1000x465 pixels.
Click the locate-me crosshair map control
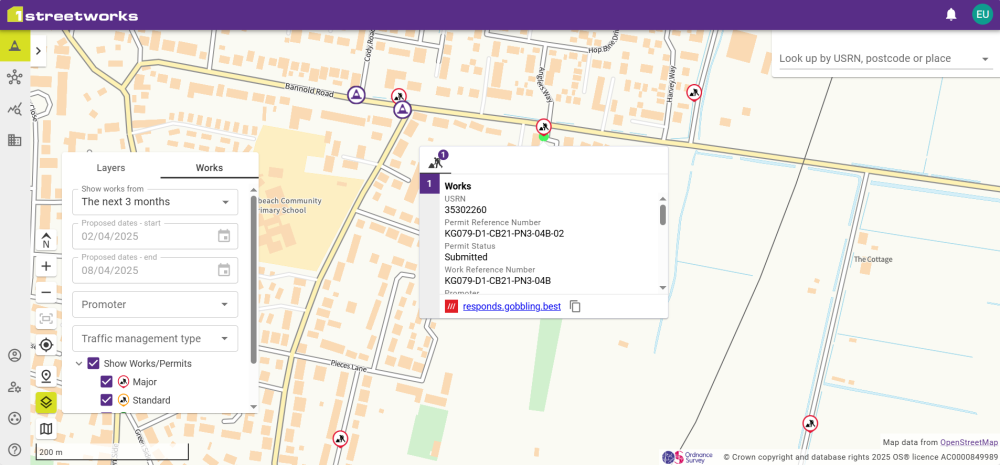(x=46, y=345)
